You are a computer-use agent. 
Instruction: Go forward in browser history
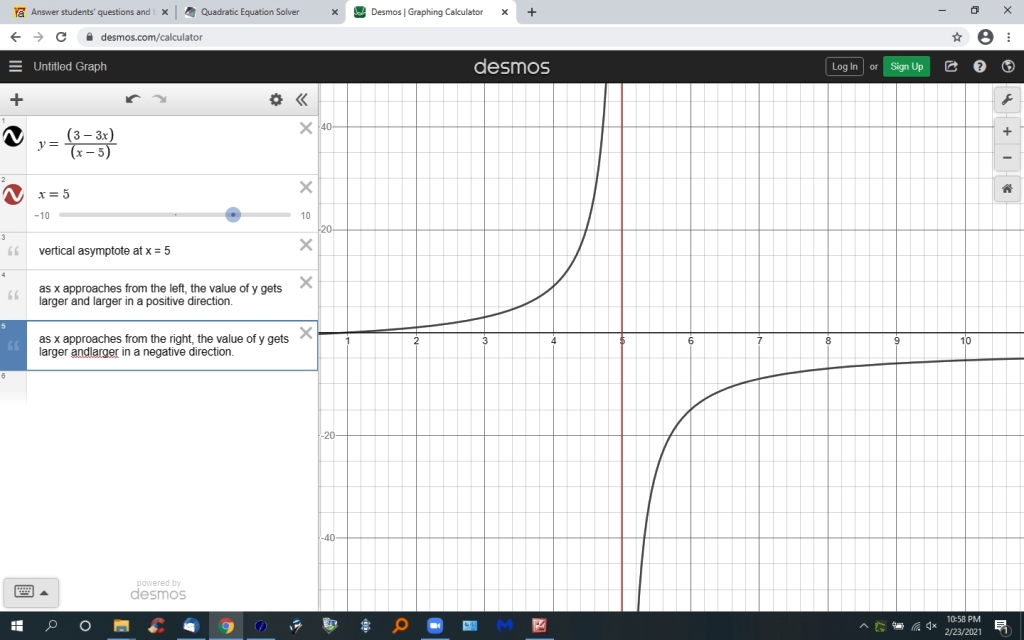(38, 37)
